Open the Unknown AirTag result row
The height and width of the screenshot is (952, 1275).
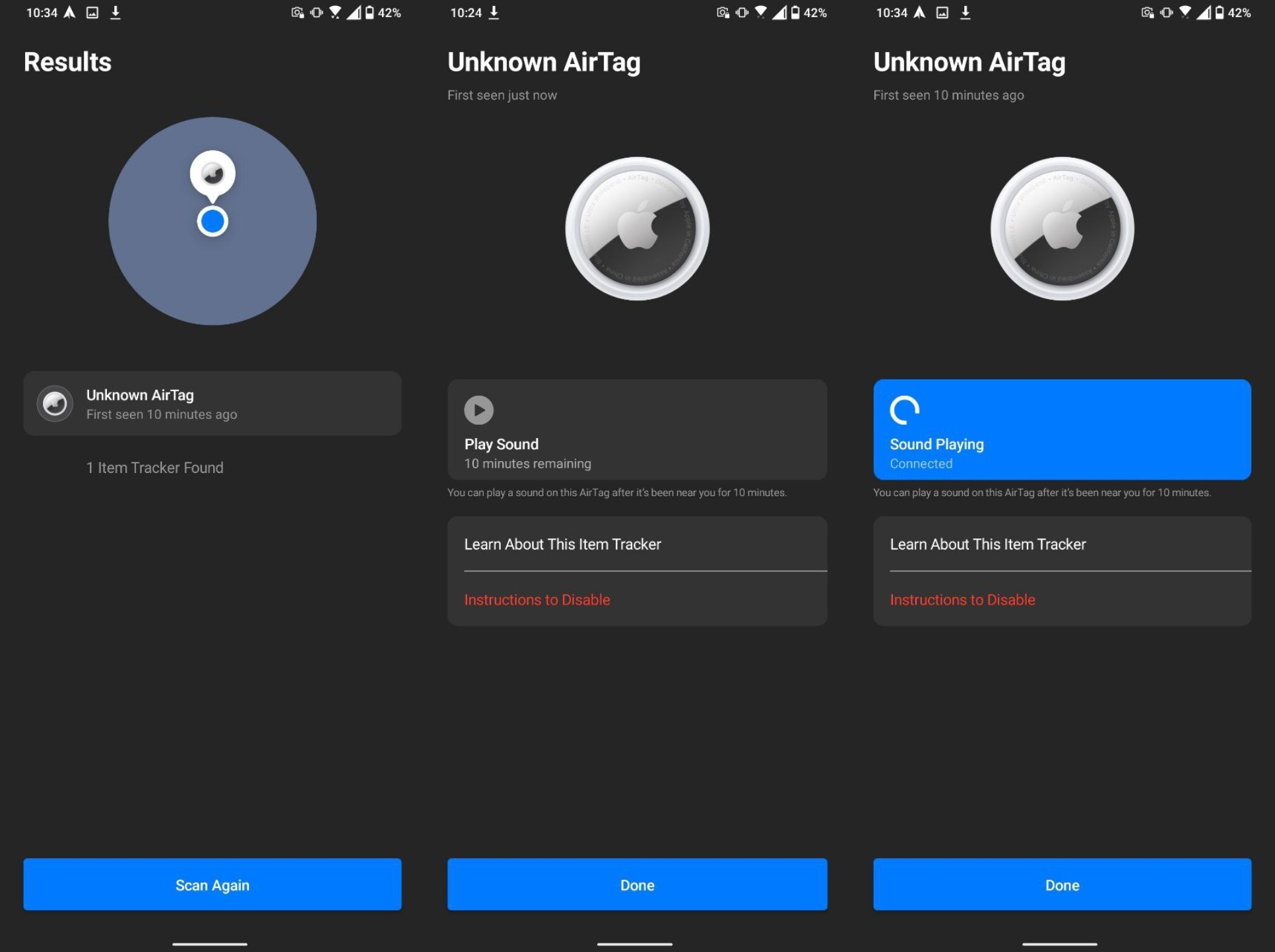(212, 403)
